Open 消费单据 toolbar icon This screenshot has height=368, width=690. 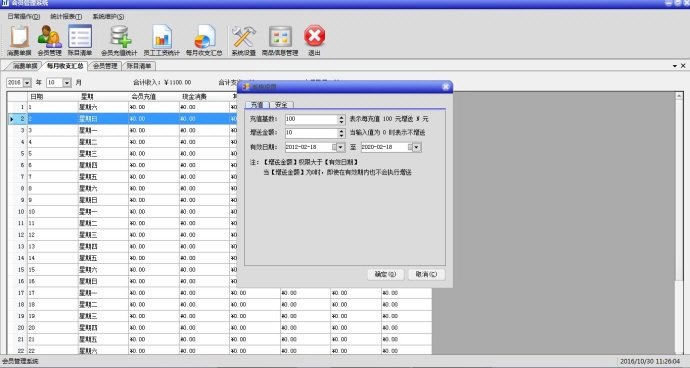(x=19, y=40)
